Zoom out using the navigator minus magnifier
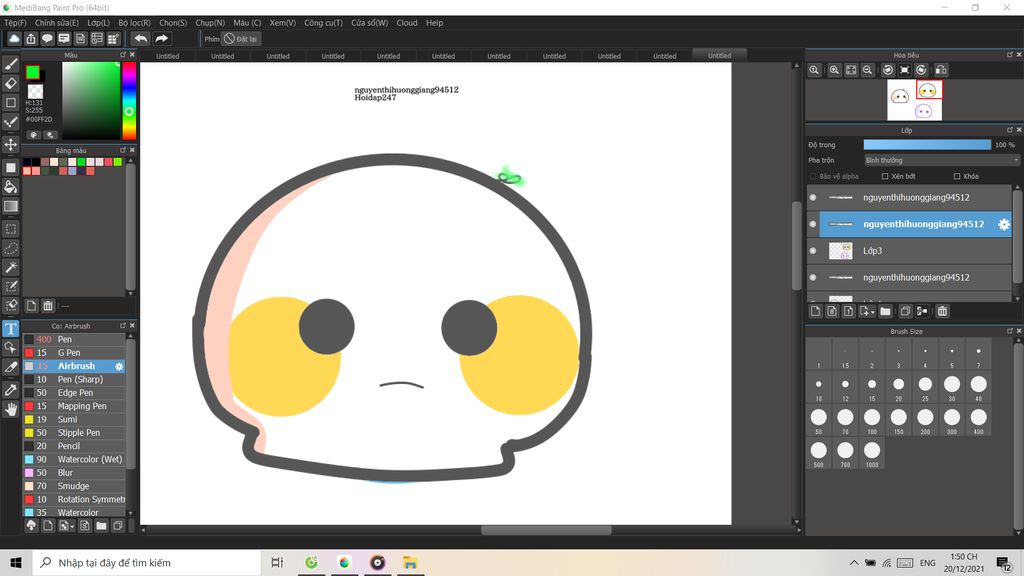 coord(867,70)
